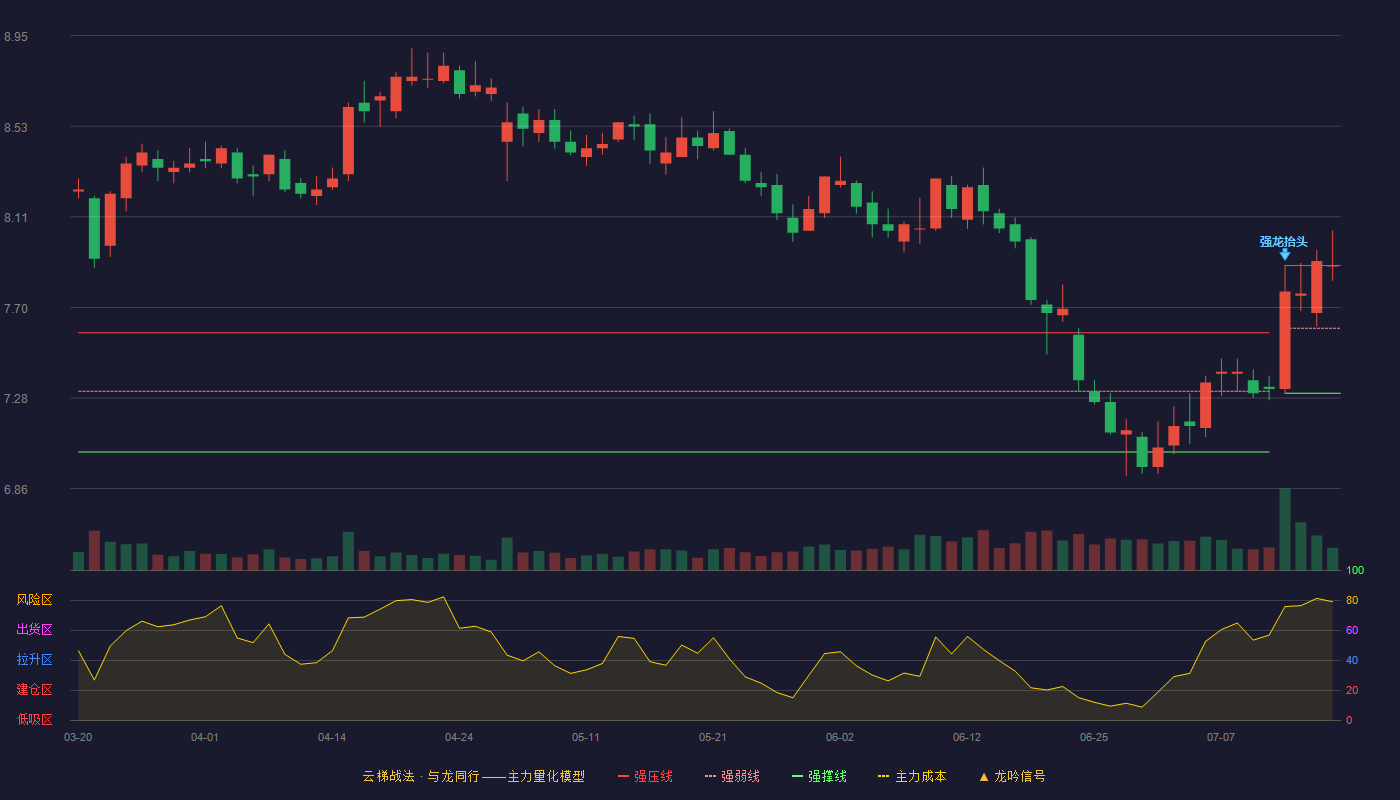Viewport: 1400px width, 800px height.
Task: Toggle the 强压线 legend item
Action: click(x=645, y=776)
